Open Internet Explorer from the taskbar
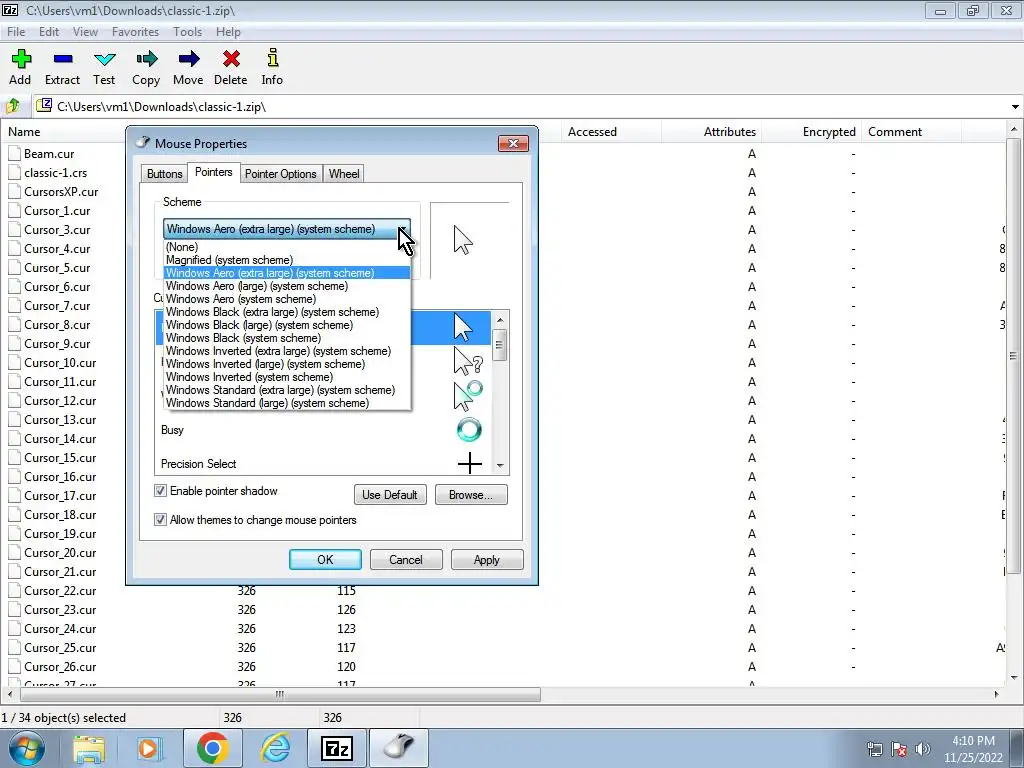Viewport: 1024px width, 768px height. point(275,748)
